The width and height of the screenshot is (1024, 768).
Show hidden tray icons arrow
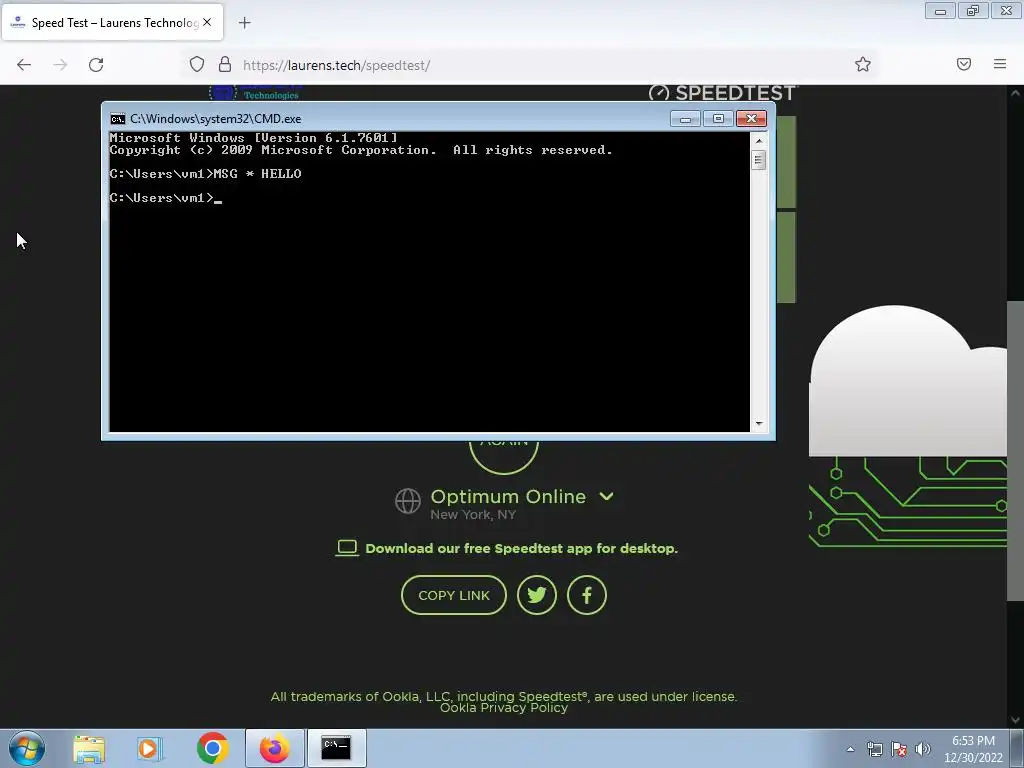point(850,749)
